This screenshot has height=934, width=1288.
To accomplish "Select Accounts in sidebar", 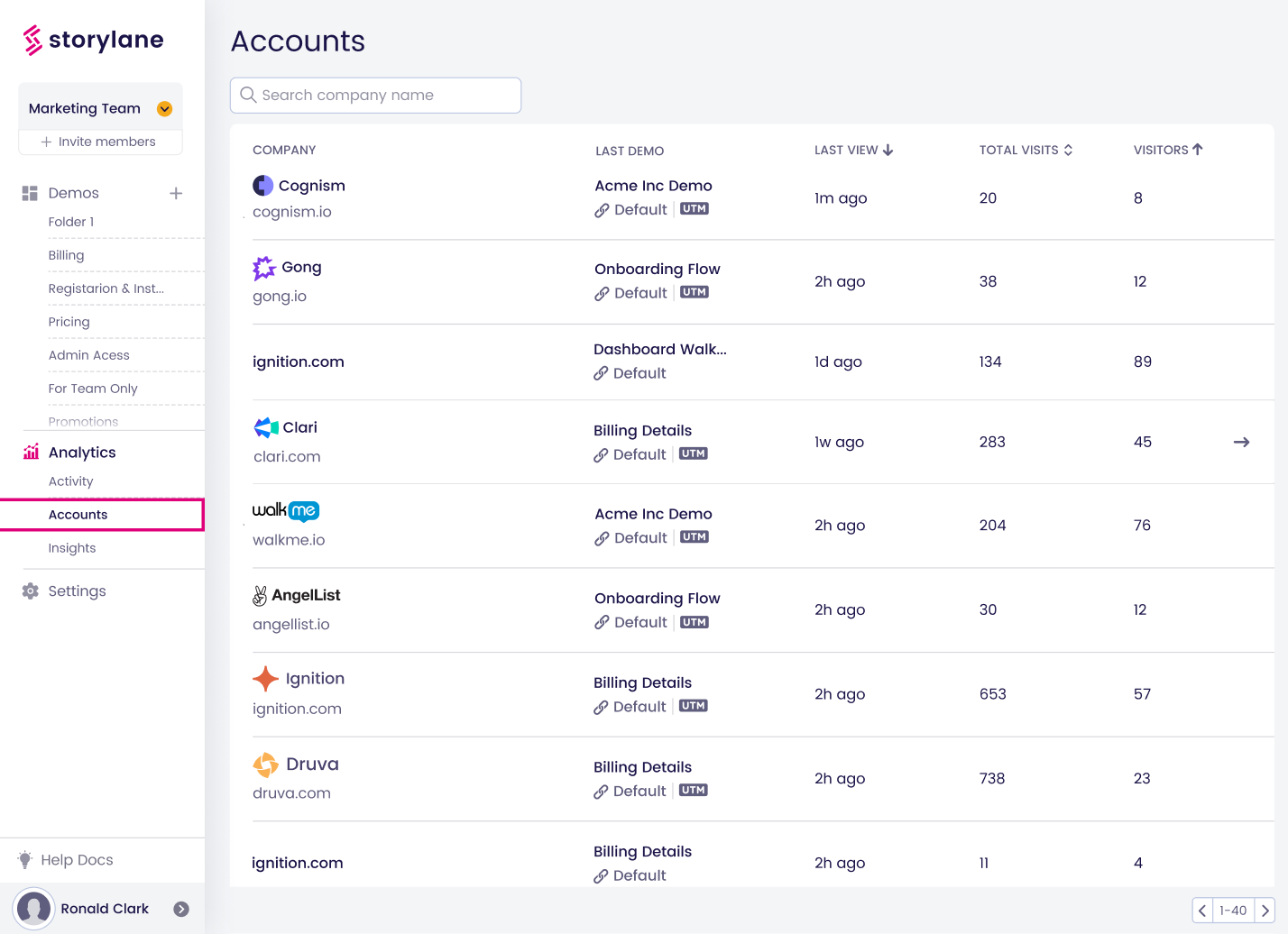I will point(102,515).
